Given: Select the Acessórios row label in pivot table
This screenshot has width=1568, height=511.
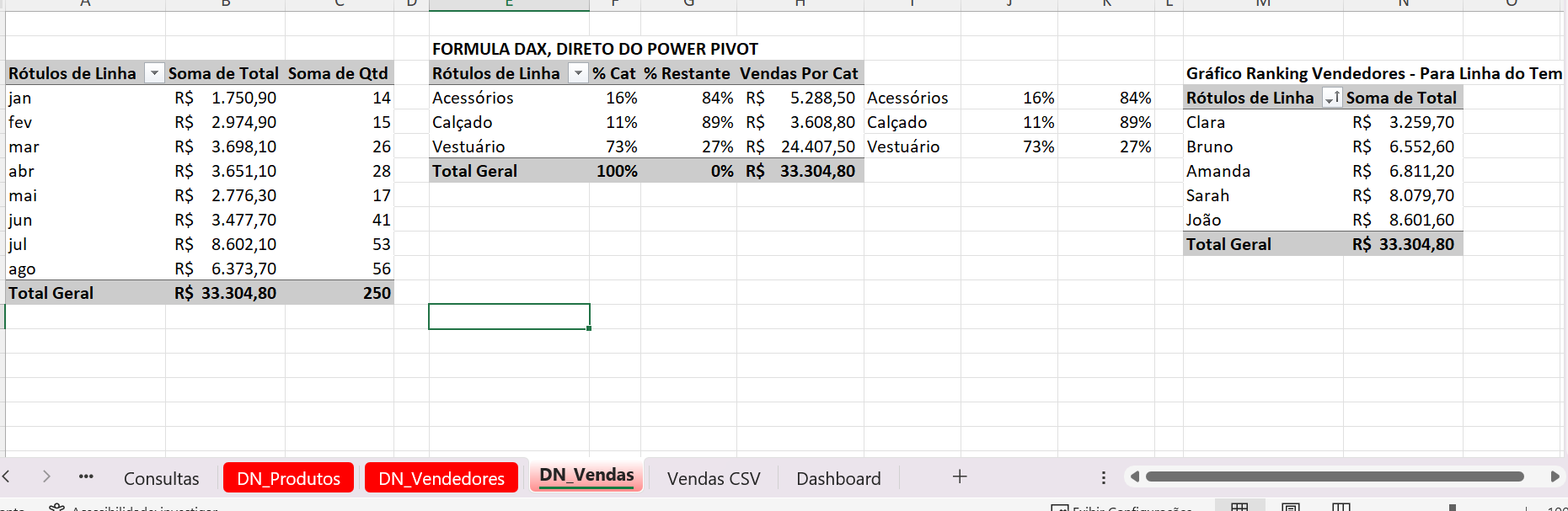Looking at the screenshot, I should (509, 98).
